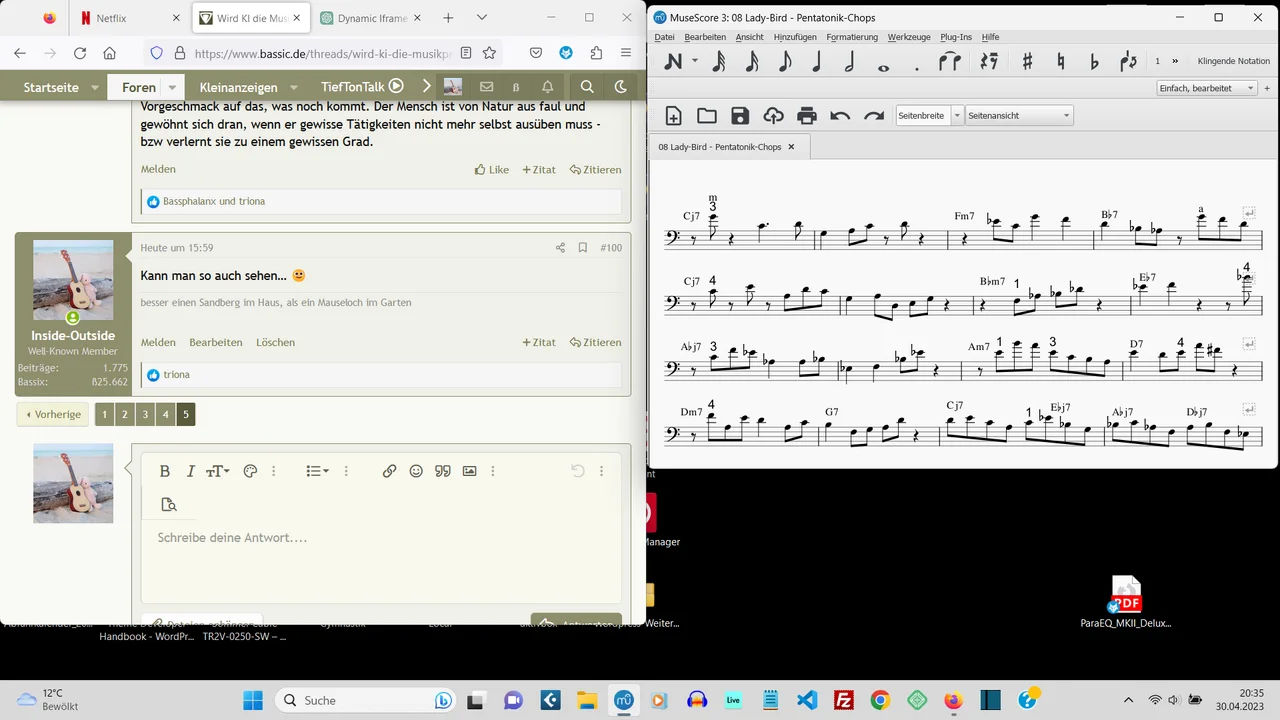Go to page 4 of the forum thread

click(165, 414)
